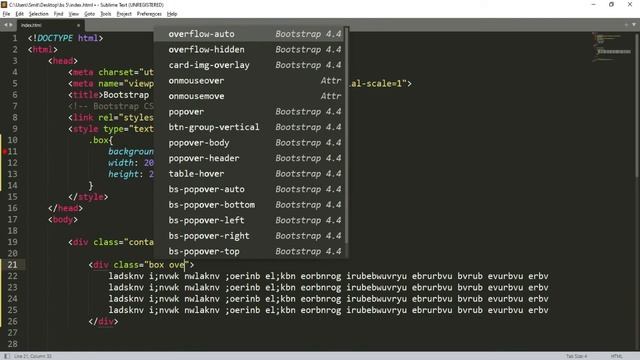The height and width of the screenshot is (360, 640).
Task: Click the opening <body> tag
Action: click(63, 220)
